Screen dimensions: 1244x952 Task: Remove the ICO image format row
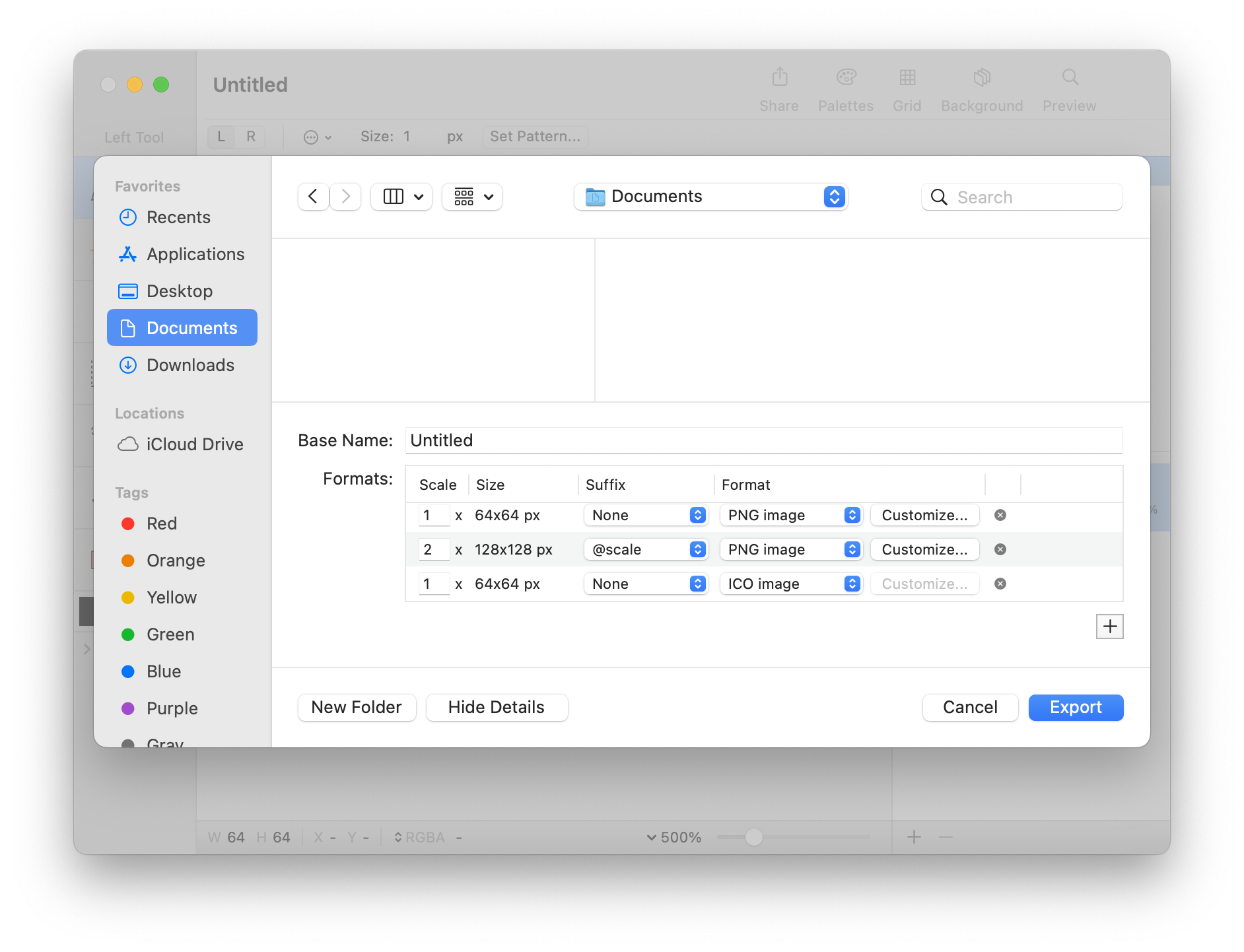click(x=1000, y=584)
